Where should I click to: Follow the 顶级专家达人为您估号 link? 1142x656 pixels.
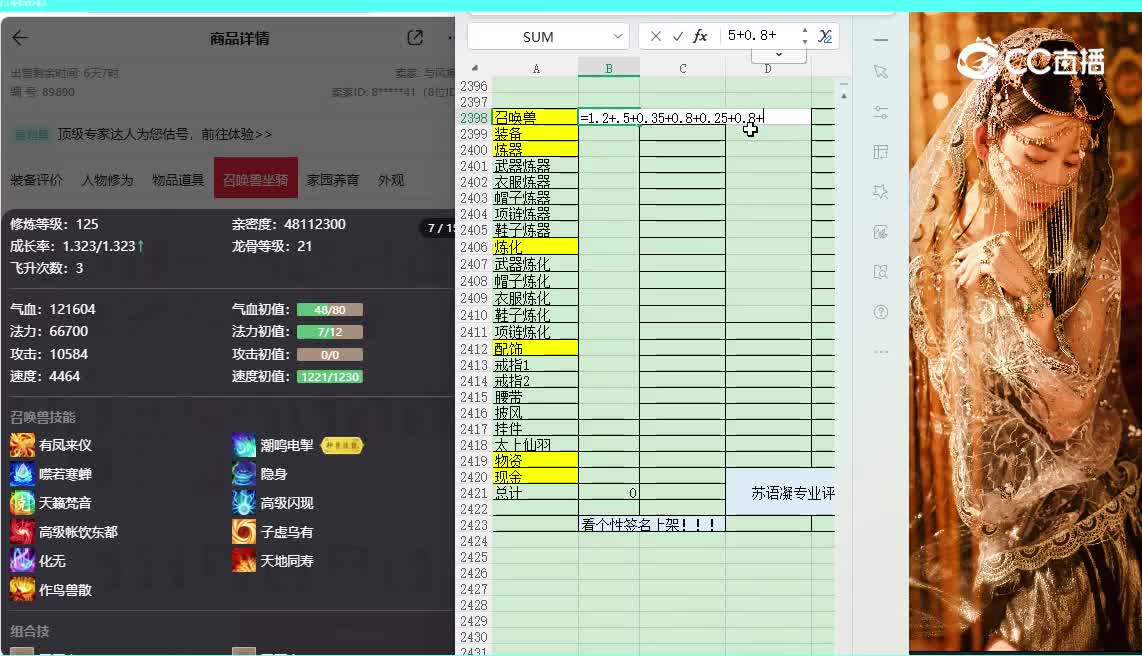[x=165, y=134]
